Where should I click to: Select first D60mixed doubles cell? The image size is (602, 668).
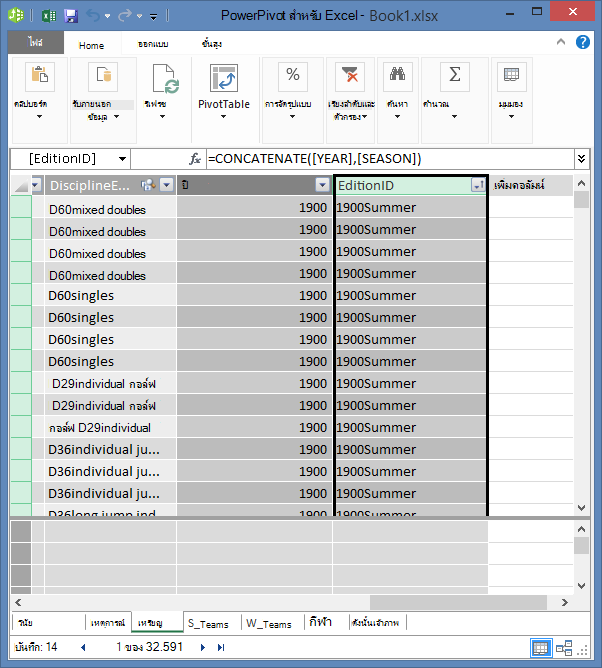click(110, 208)
